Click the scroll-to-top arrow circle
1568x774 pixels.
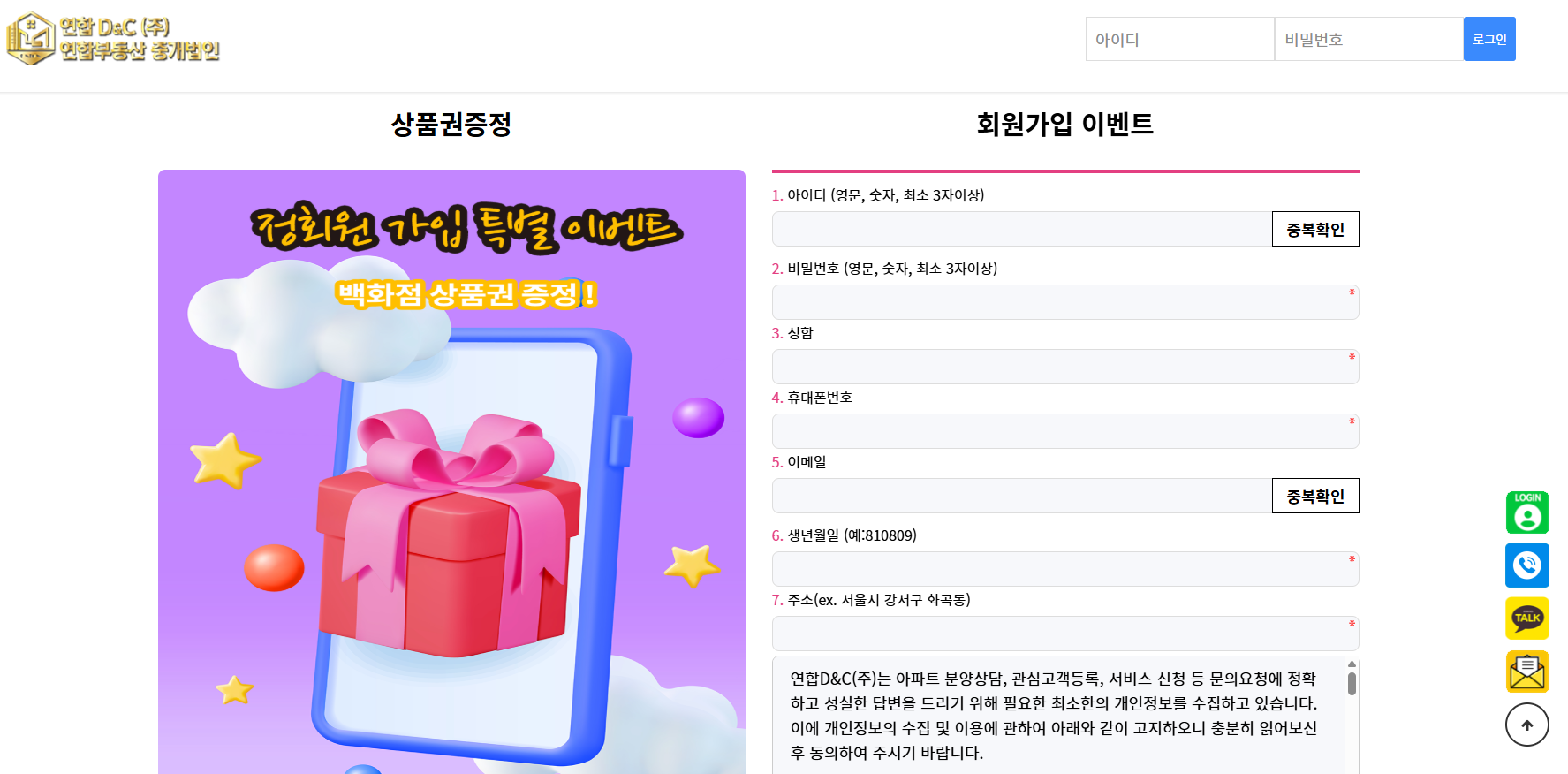[x=1527, y=725]
